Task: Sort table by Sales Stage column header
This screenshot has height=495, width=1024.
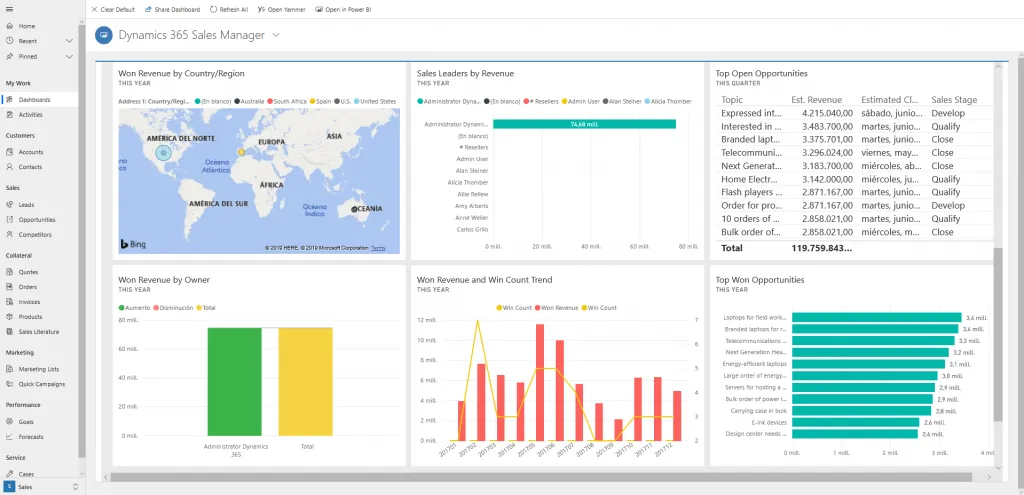Action: [954, 100]
